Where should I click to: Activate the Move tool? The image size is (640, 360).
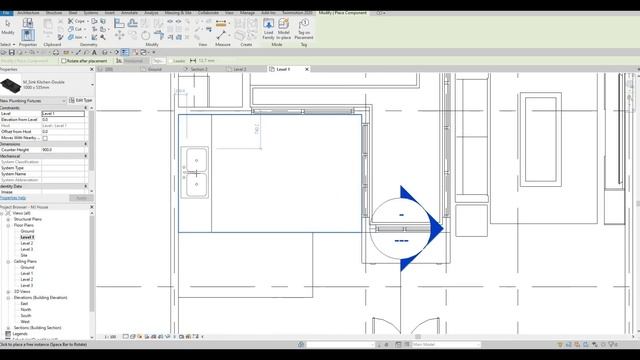(x=119, y=36)
